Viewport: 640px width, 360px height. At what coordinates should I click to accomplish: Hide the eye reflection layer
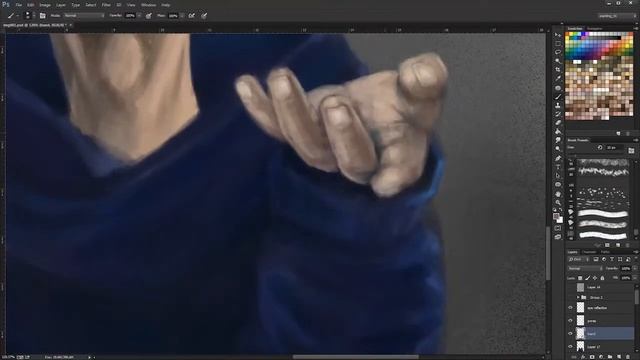coord(571,308)
